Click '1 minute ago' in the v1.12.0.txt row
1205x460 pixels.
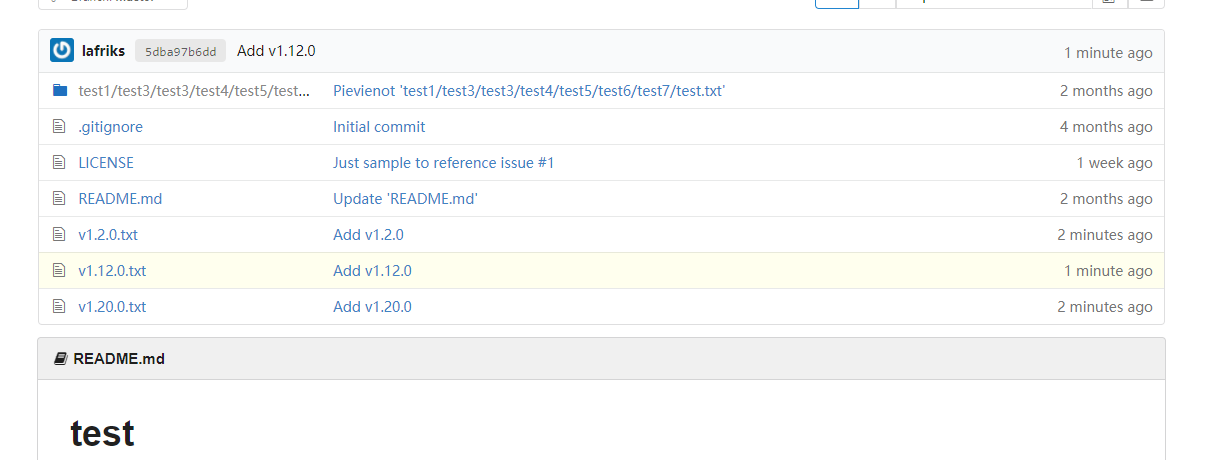[x=1108, y=271]
